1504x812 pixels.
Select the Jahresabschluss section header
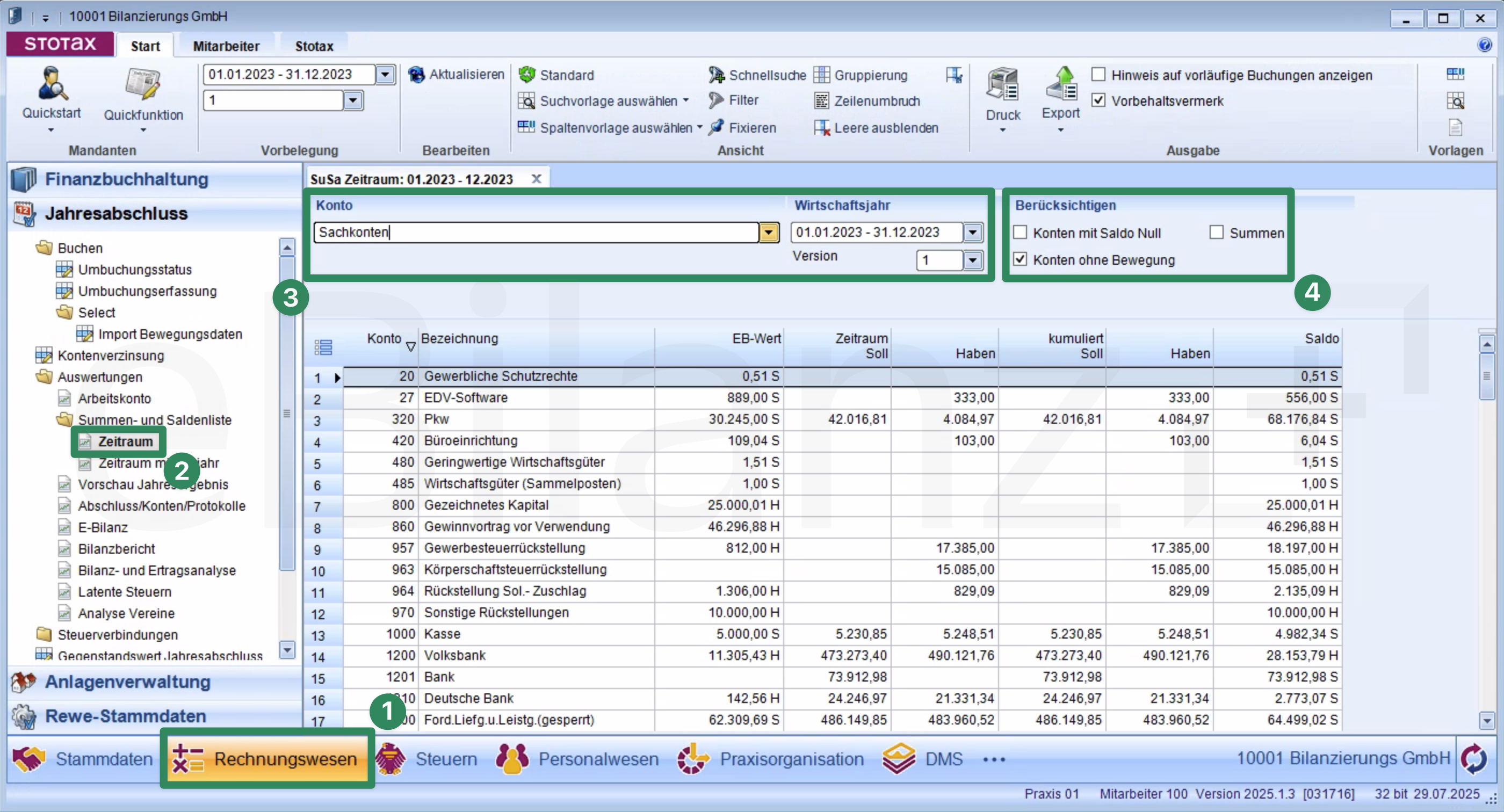coord(155,214)
